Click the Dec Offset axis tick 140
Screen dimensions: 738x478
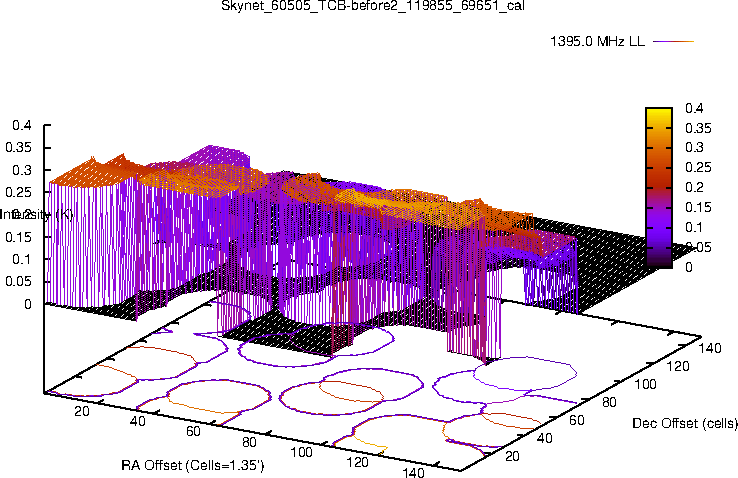pyautogui.click(x=710, y=348)
